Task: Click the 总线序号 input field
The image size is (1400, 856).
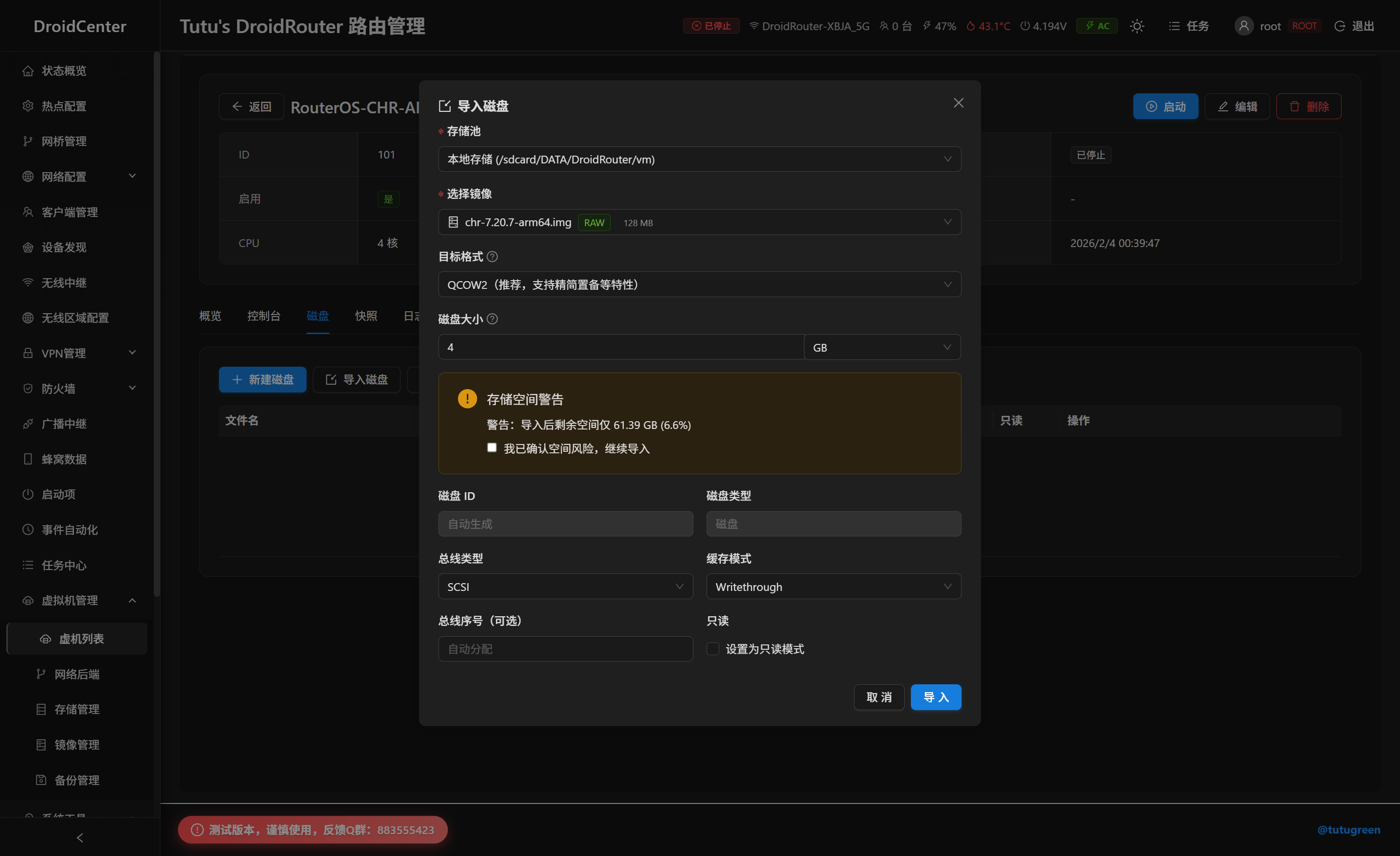Action: pyautogui.click(x=565, y=649)
